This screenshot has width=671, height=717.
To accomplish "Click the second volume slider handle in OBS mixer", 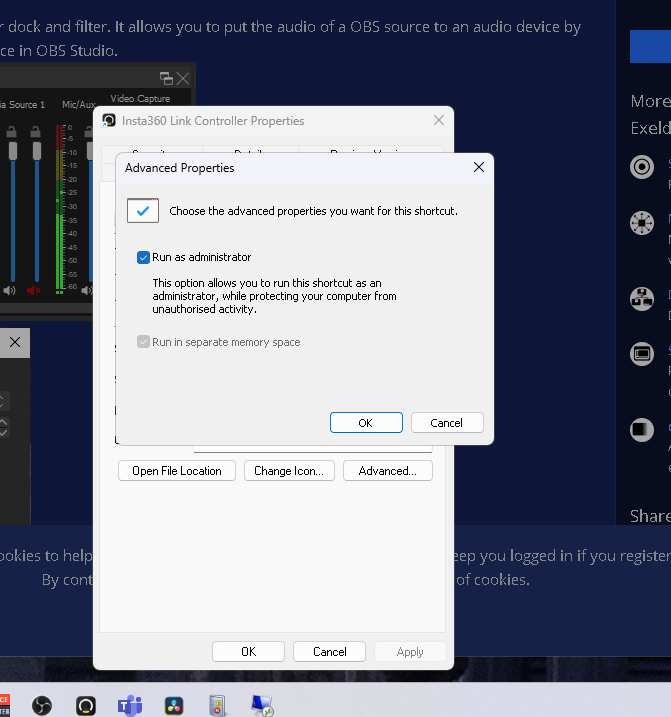I will click(37, 150).
